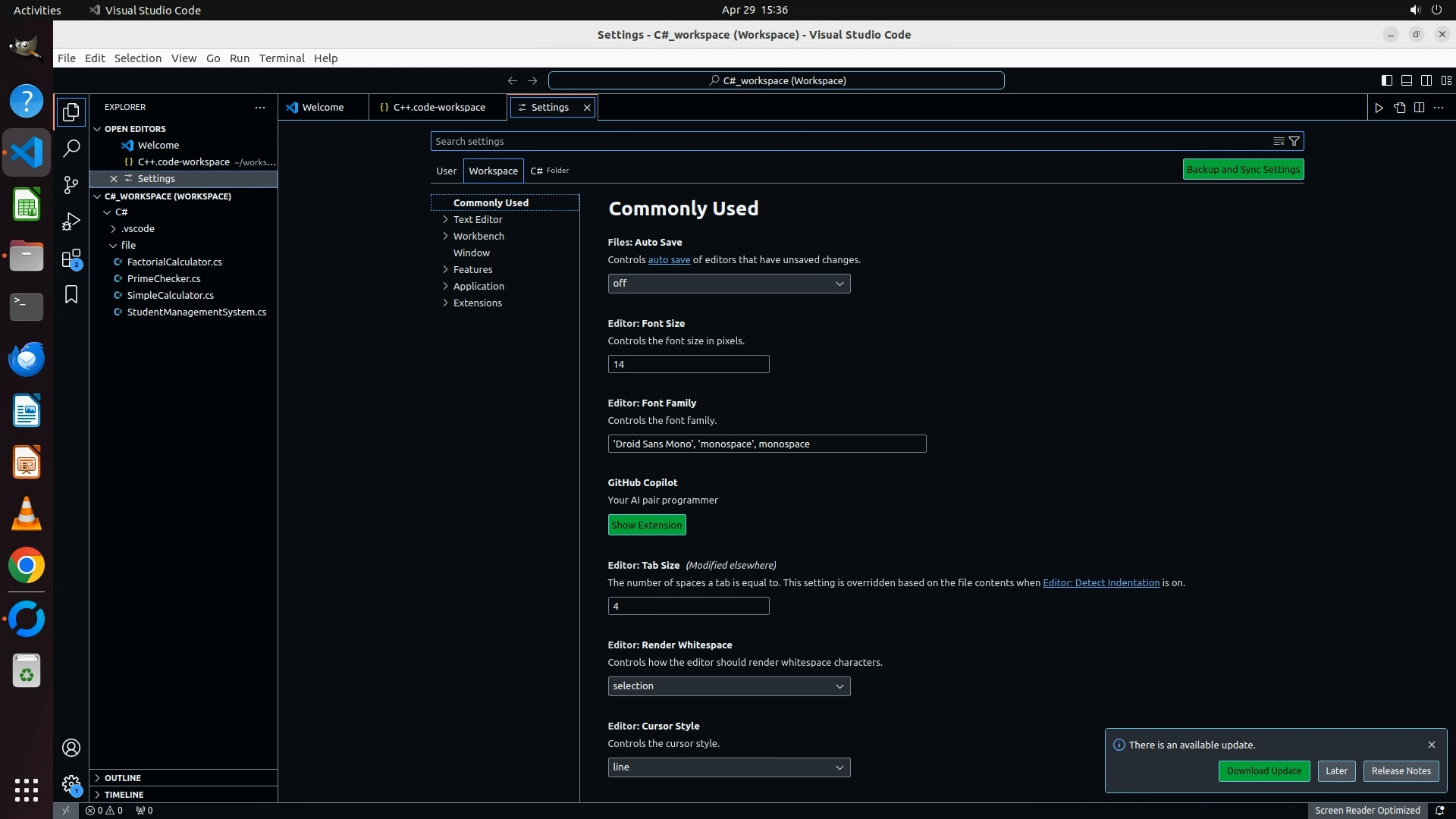The height and width of the screenshot is (819, 1456).
Task: Click the settings filter funnel icon
Action: (1294, 141)
